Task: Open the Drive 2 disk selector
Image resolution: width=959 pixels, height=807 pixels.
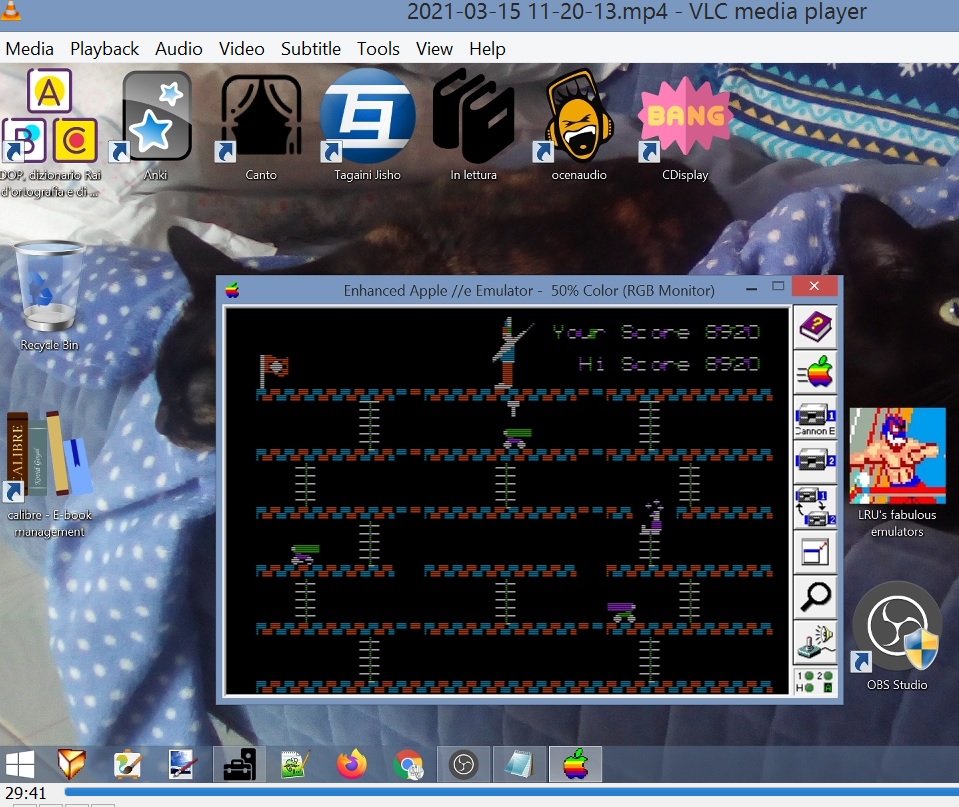Action: [815, 460]
